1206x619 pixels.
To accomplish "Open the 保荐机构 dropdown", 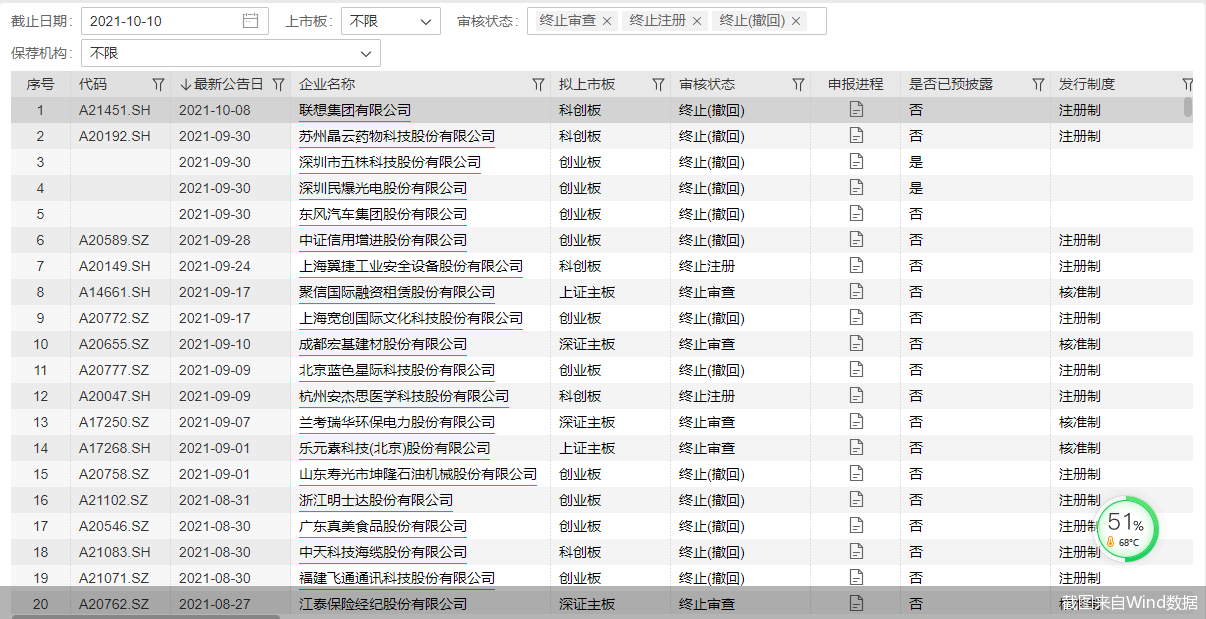I will coord(230,53).
